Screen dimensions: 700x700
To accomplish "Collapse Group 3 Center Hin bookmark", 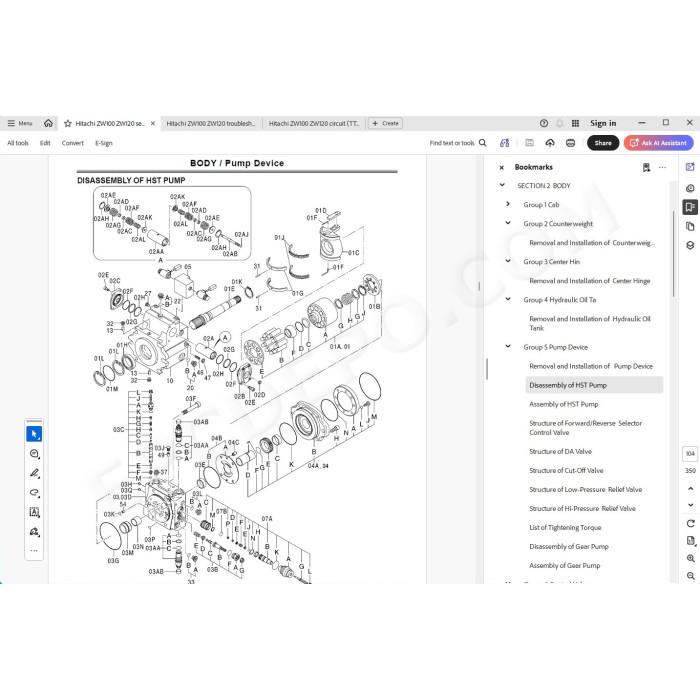I will pyautogui.click(x=508, y=261).
